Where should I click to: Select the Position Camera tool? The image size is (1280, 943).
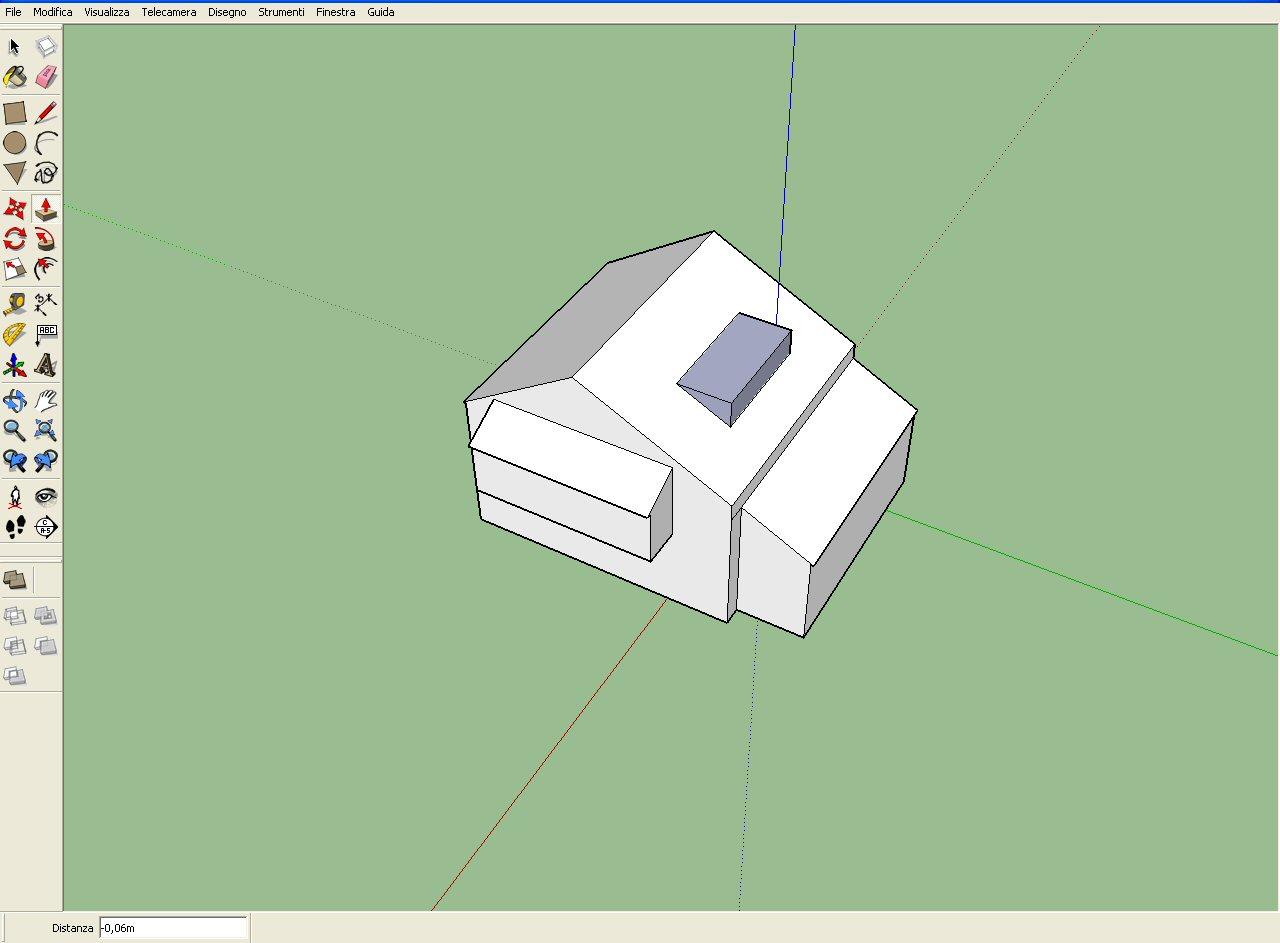pos(15,497)
